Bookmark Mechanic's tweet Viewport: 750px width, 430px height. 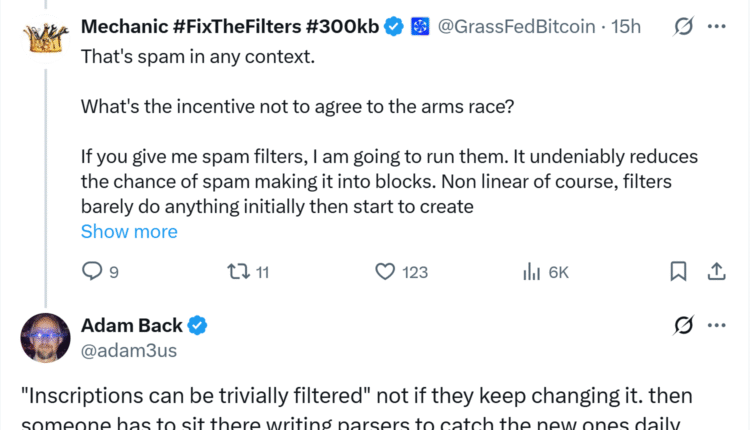(x=678, y=271)
